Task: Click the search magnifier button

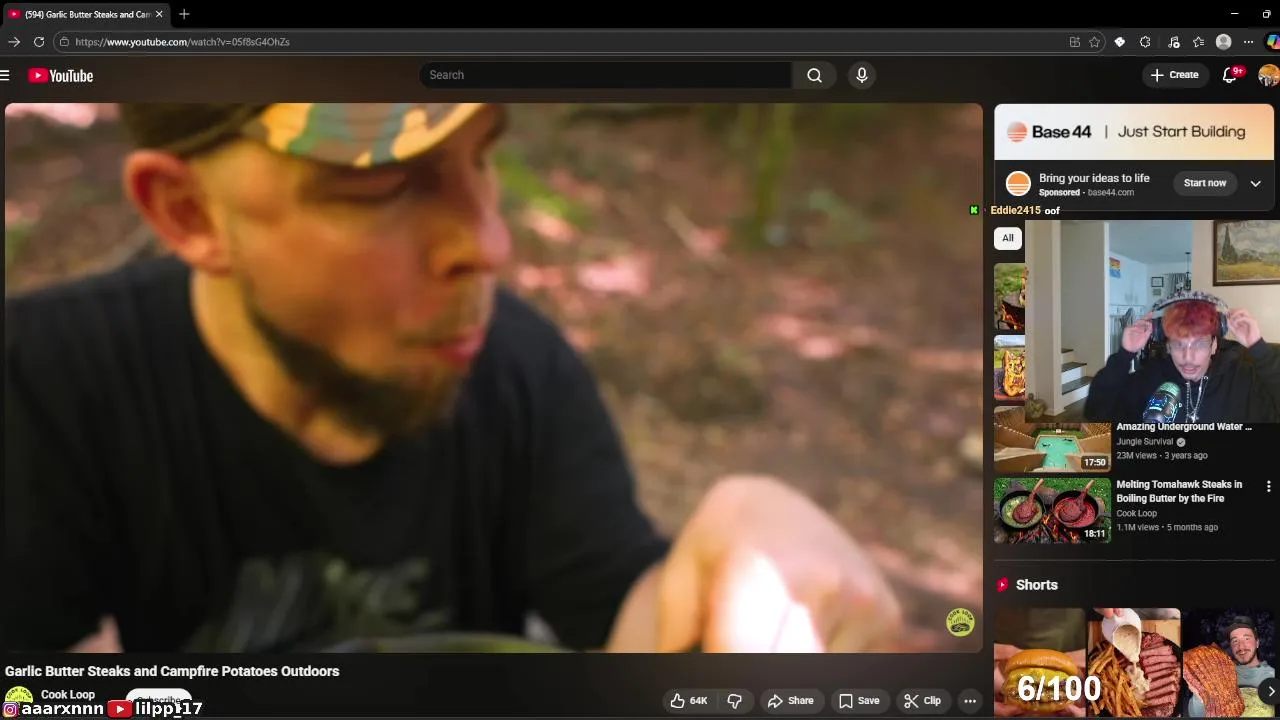Action: point(814,75)
